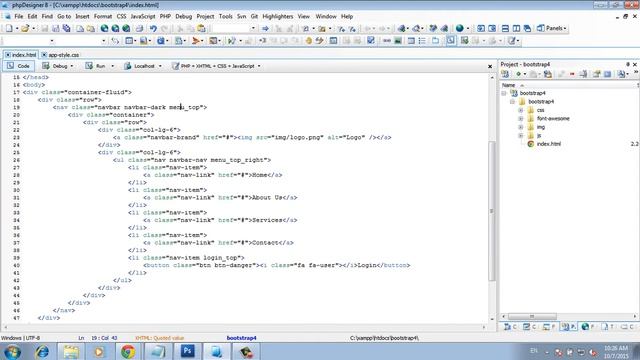This screenshot has height=360, width=640.
Task: Click the Project panel horizontal scrollbar
Action: point(532,316)
